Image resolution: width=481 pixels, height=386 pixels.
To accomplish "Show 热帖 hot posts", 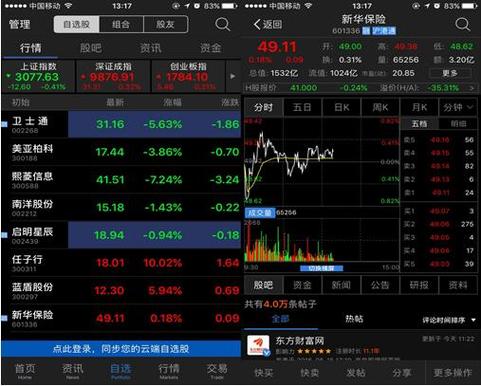I will [354, 319].
